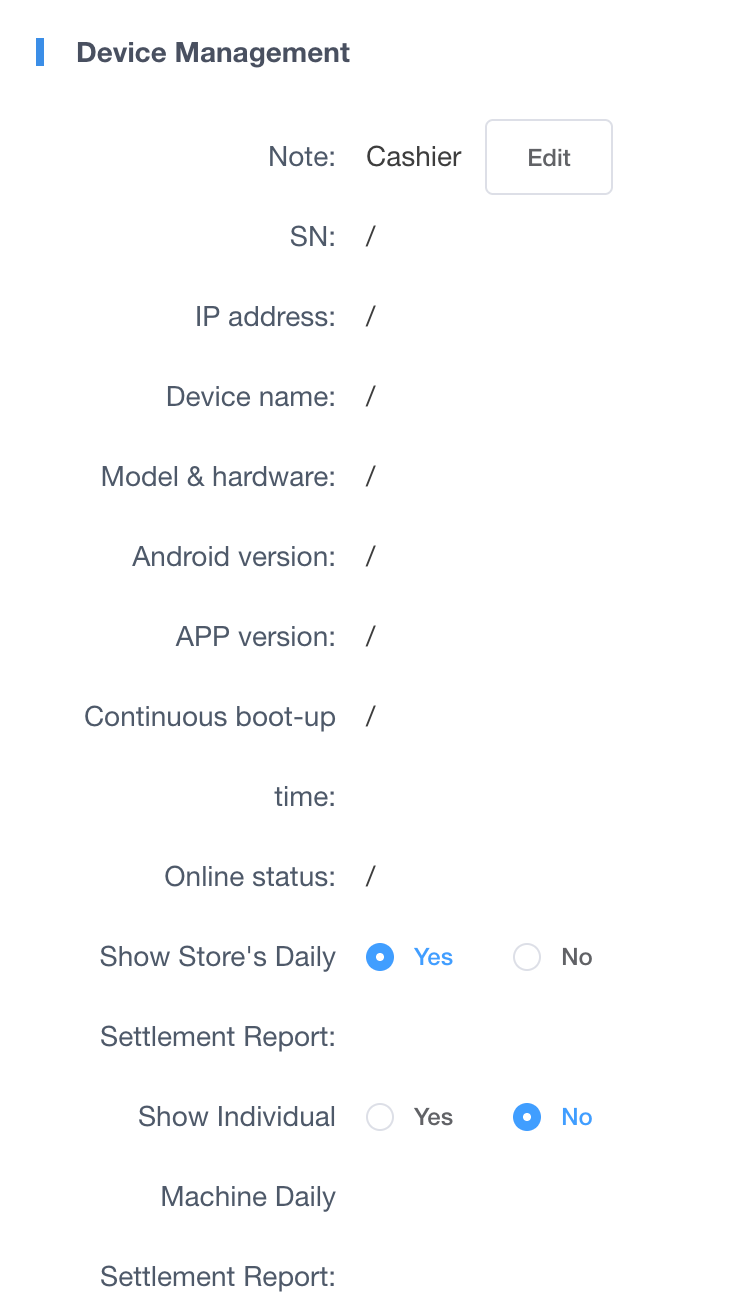Viewport: 754px width, 1314px height.
Task: Select the IP address label
Action: coord(265,317)
